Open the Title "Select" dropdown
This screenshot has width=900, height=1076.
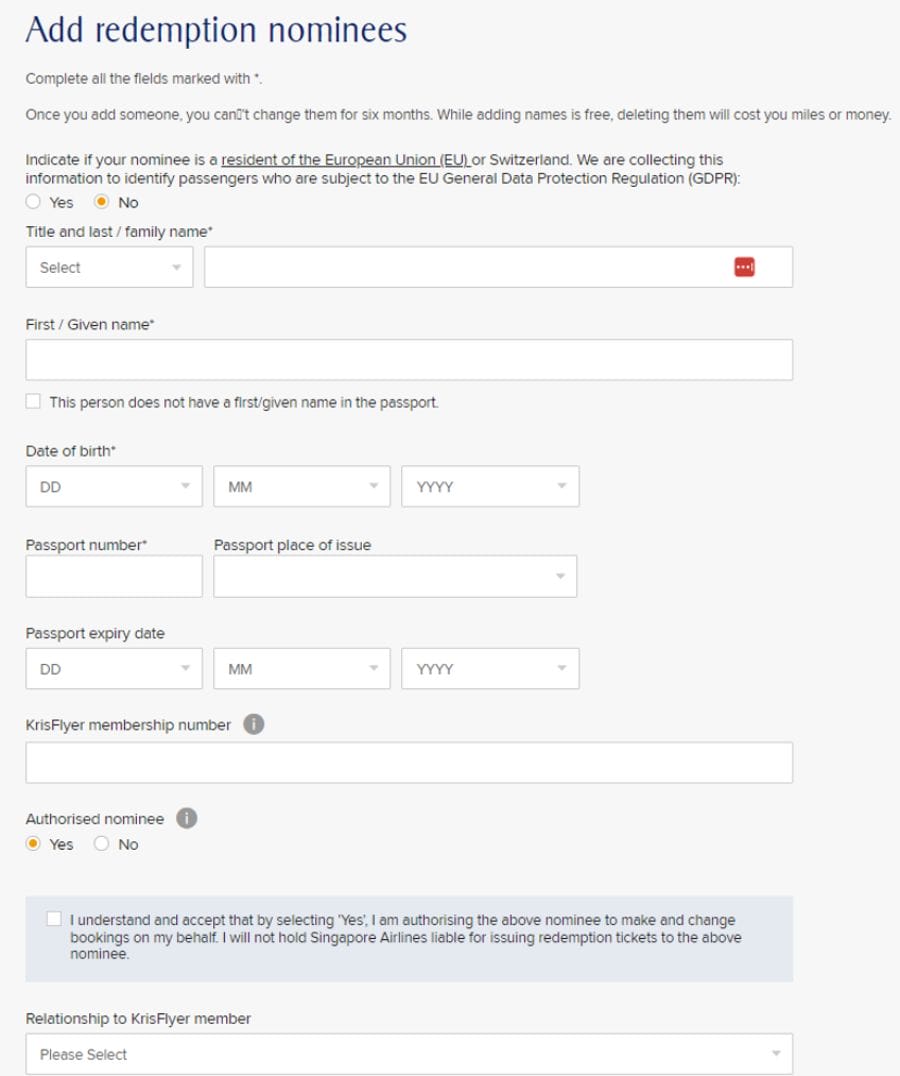(x=109, y=266)
